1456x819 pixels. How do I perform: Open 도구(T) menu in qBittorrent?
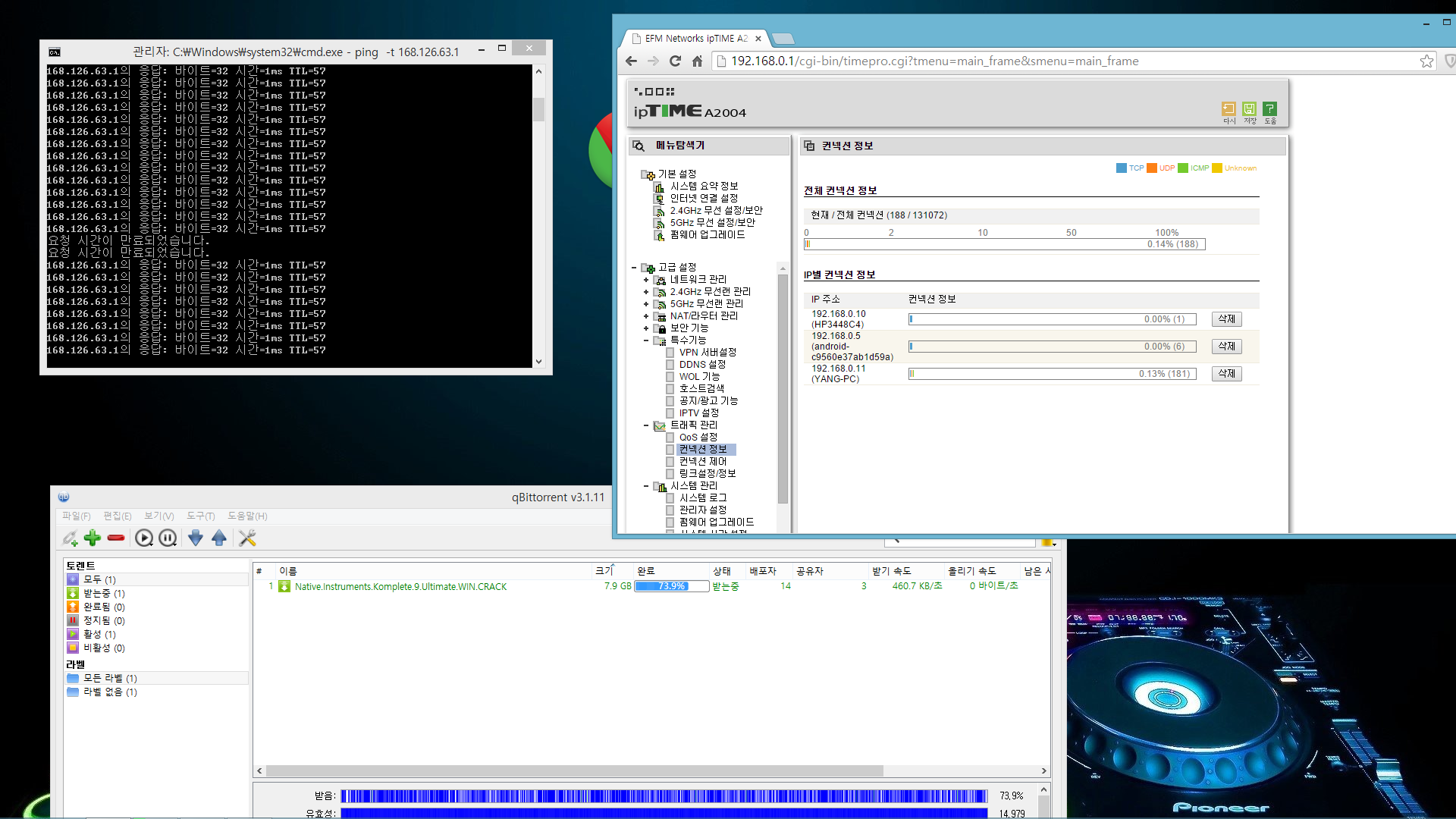[201, 516]
